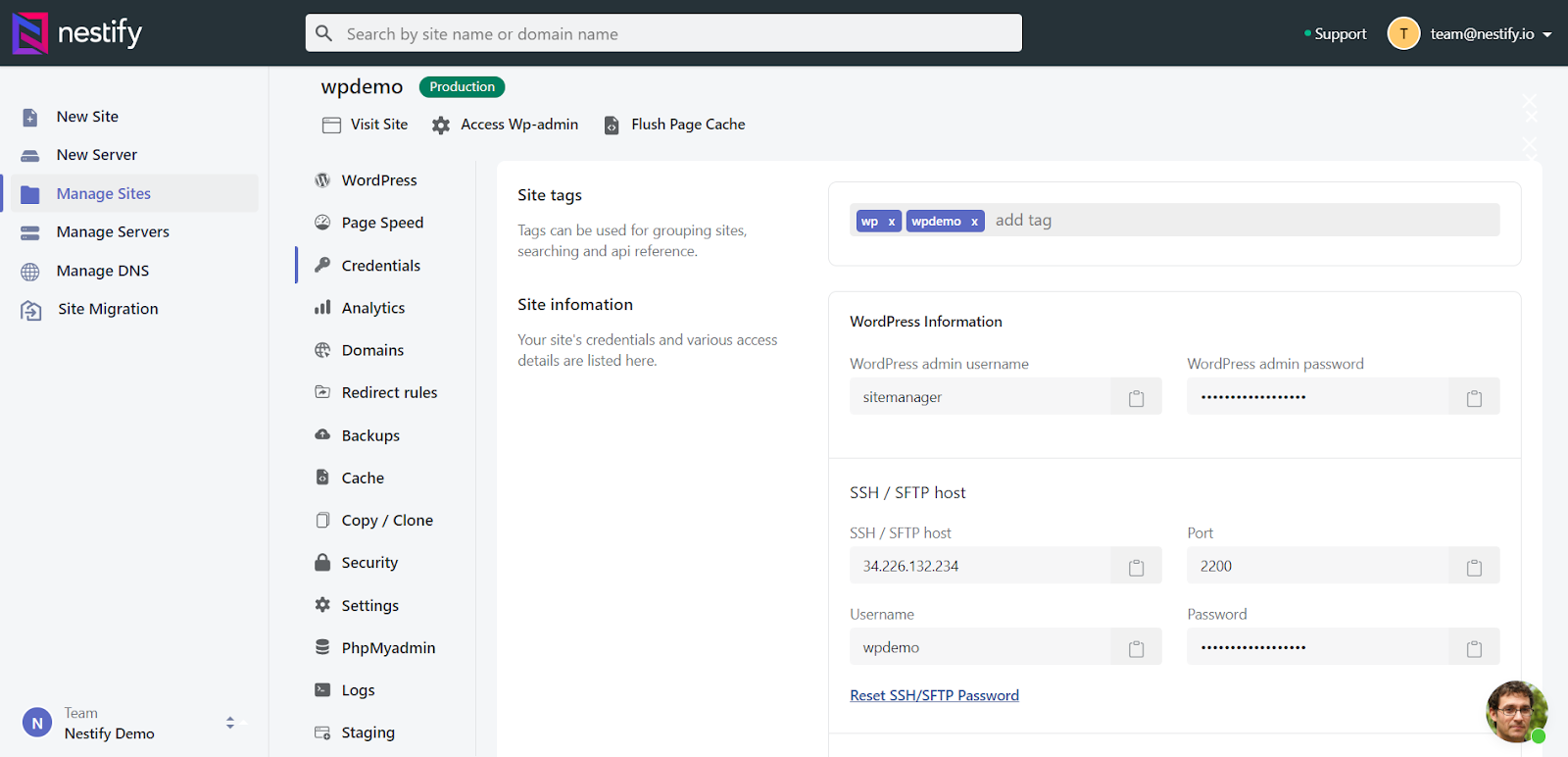Copy the WordPress admin password

pyautogui.click(x=1474, y=398)
